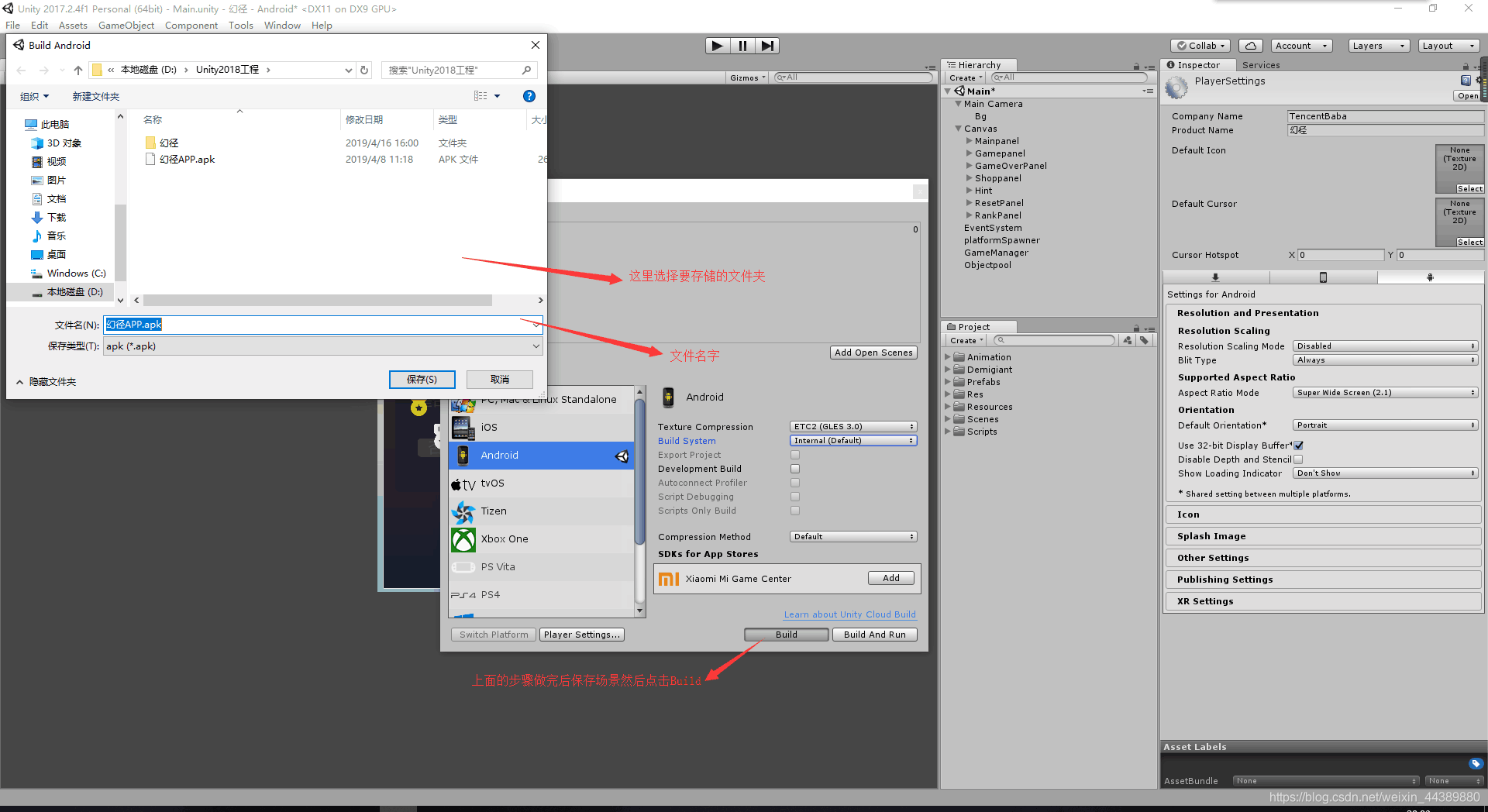The height and width of the screenshot is (812, 1488).
Task: Click the Pause button in Unity toolbar
Action: [742, 46]
